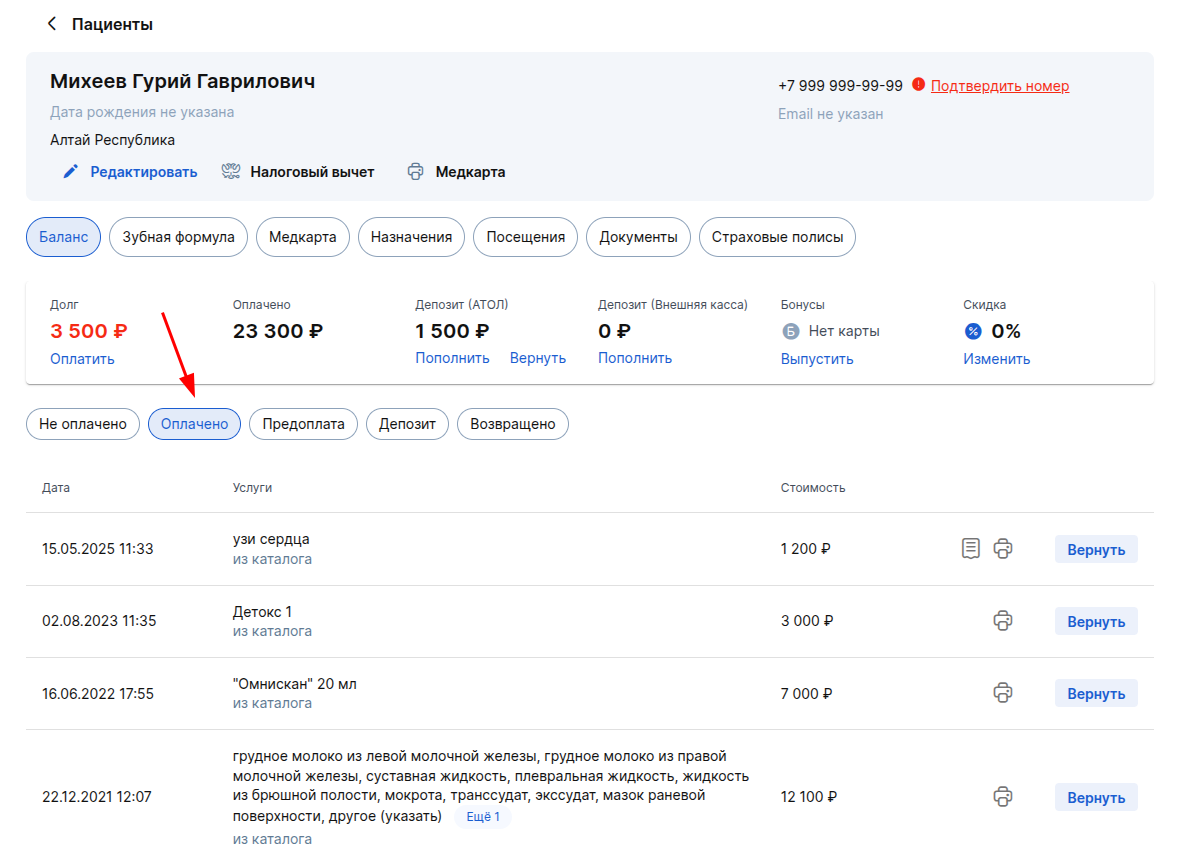Click Пополнить under Депозит (АТОЛ)
This screenshot has height=860, width=1177.
click(453, 358)
